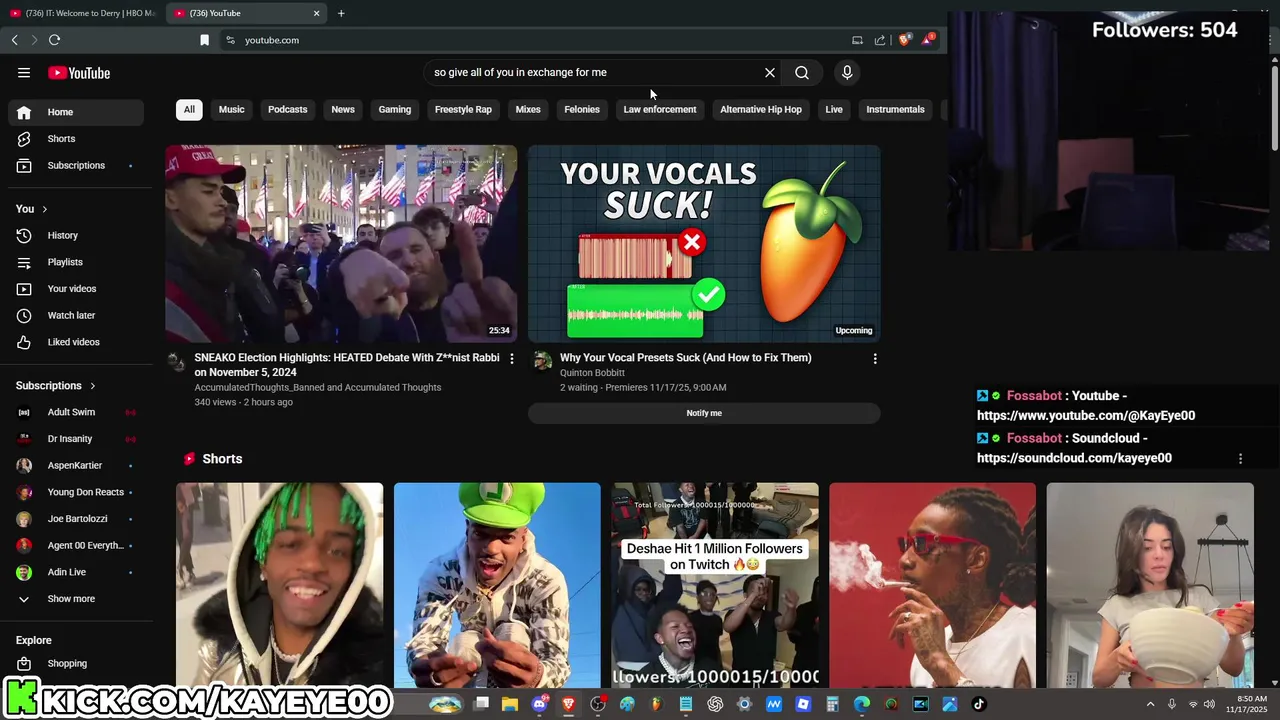Open Your videos in the sidebar
This screenshot has height=720, width=1280.
tap(76, 289)
